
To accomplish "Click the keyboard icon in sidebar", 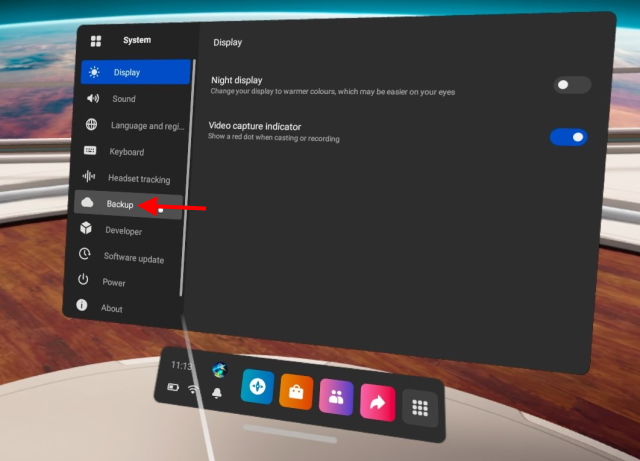I will 90,150.
